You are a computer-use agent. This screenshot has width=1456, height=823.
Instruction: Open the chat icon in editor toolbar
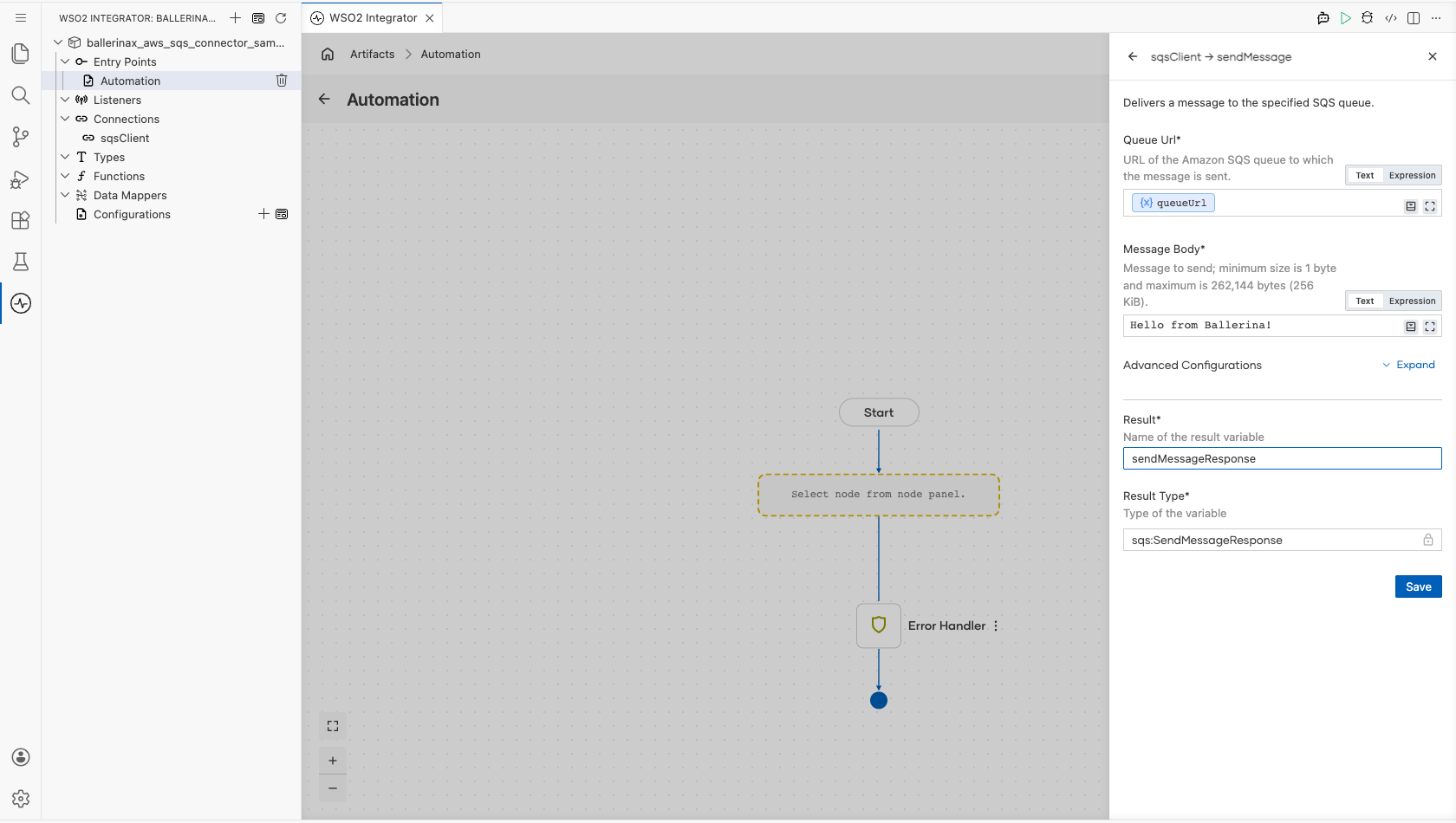pos(1323,18)
